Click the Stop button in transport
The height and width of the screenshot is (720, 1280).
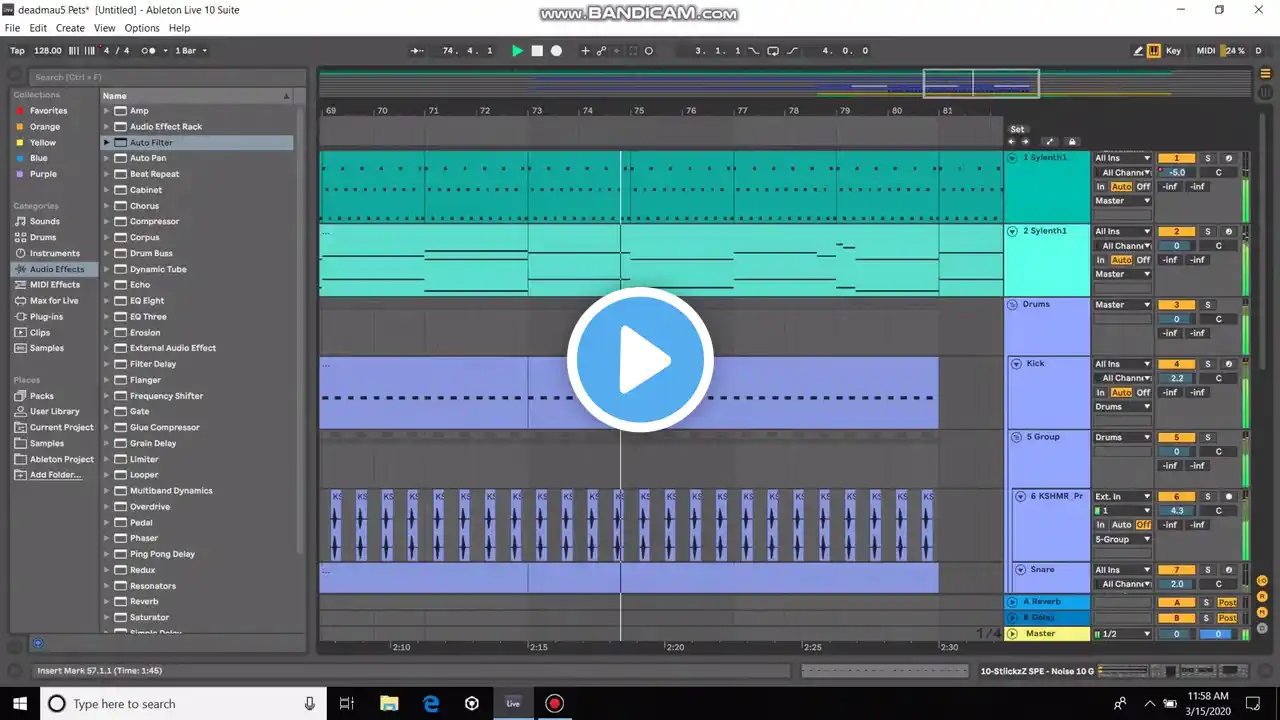coord(537,51)
